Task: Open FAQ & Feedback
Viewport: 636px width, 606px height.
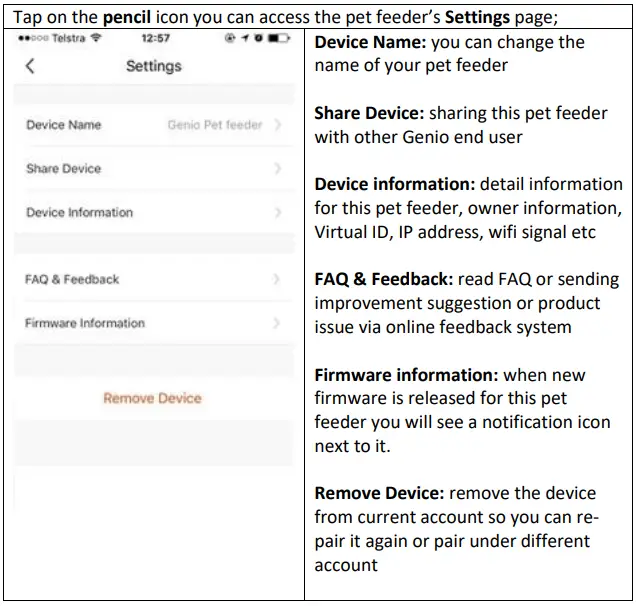Action: pos(72,280)
